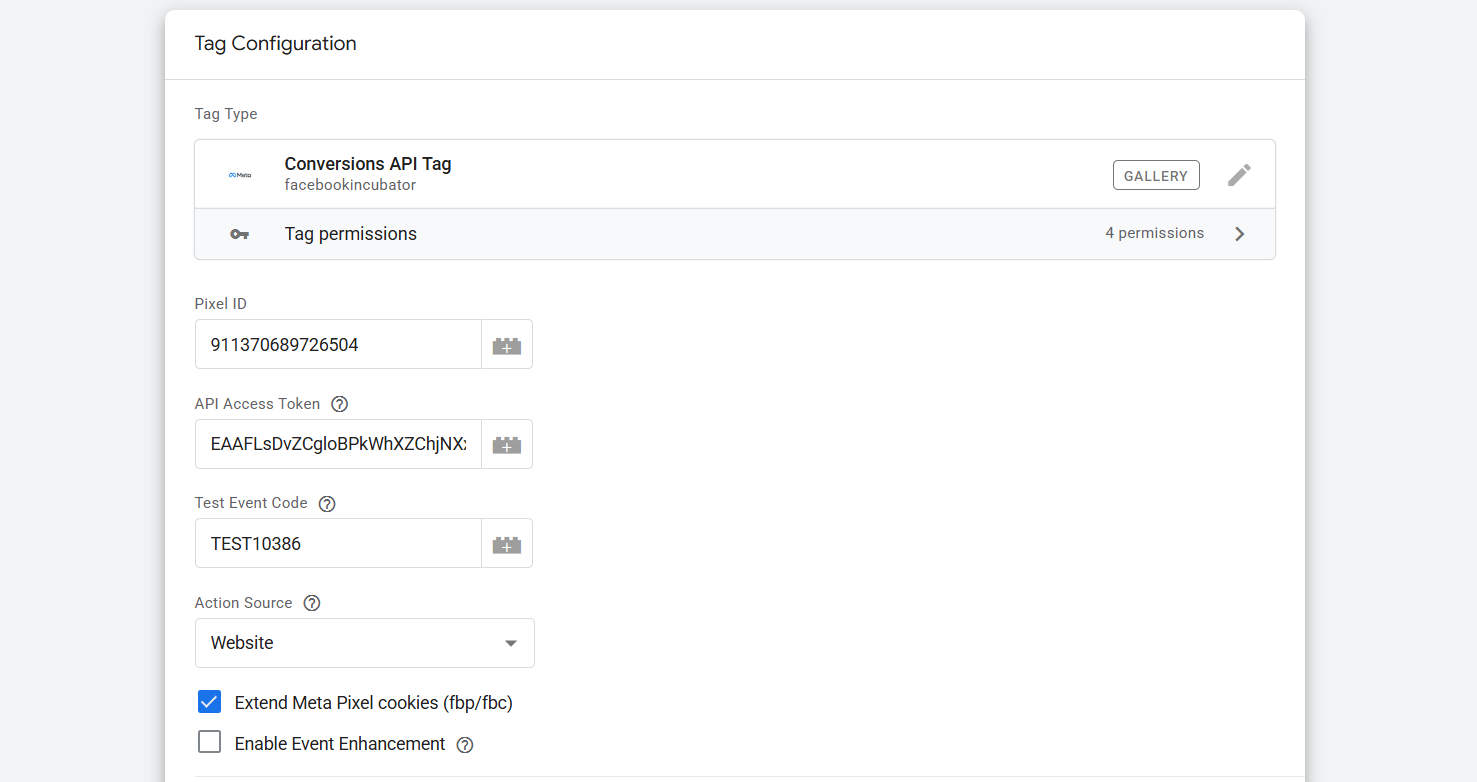This screenshot has width=1477, height=782.
Task: Show help for API Access Token
Action: tap(340, 404)
